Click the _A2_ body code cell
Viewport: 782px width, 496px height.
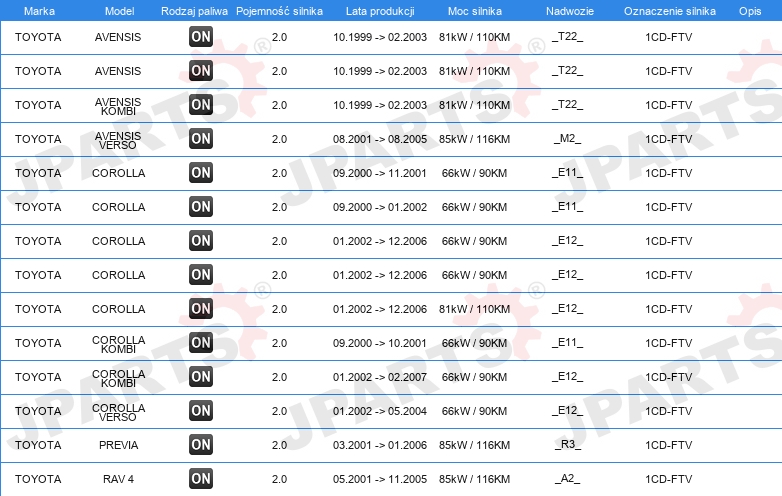(568, 479)
